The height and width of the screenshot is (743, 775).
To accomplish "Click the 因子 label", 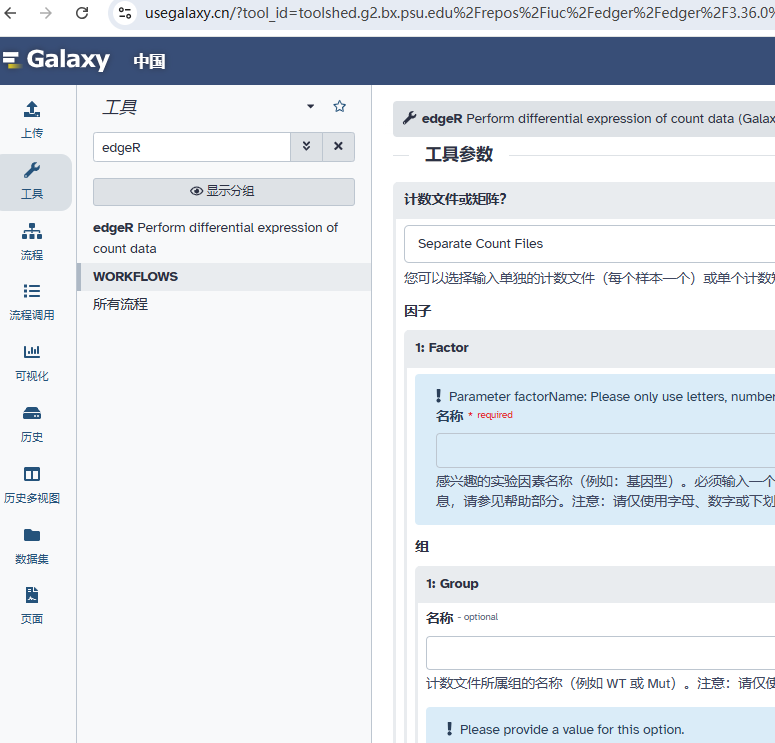I will pos(418,311).
